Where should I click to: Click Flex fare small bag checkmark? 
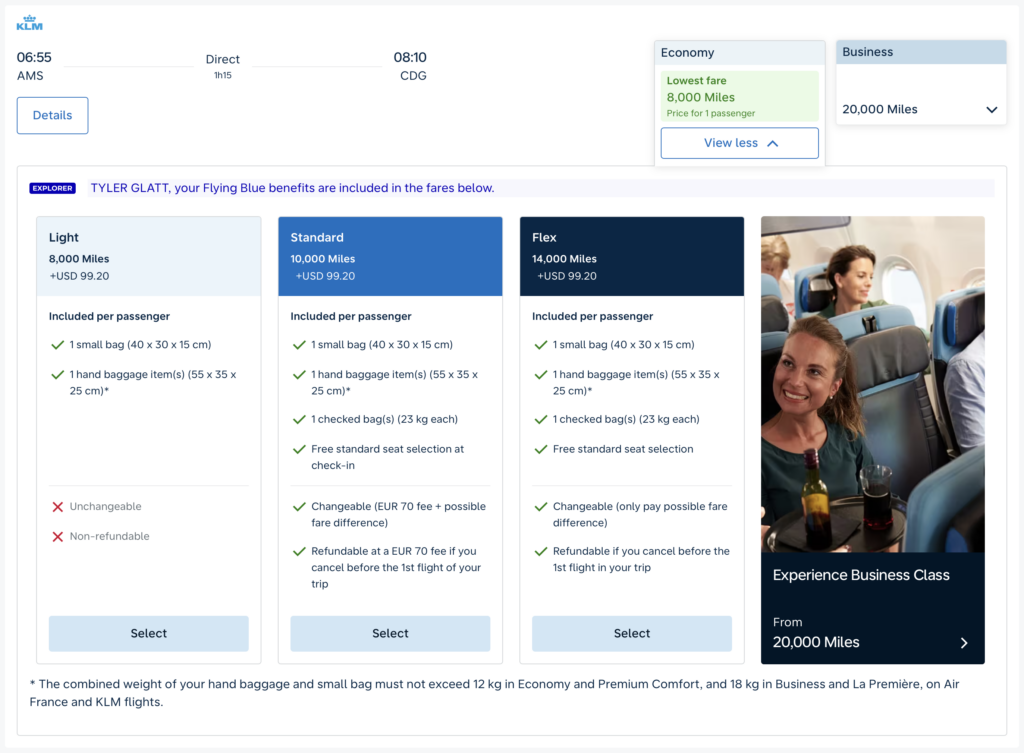(x=541, y=345)
